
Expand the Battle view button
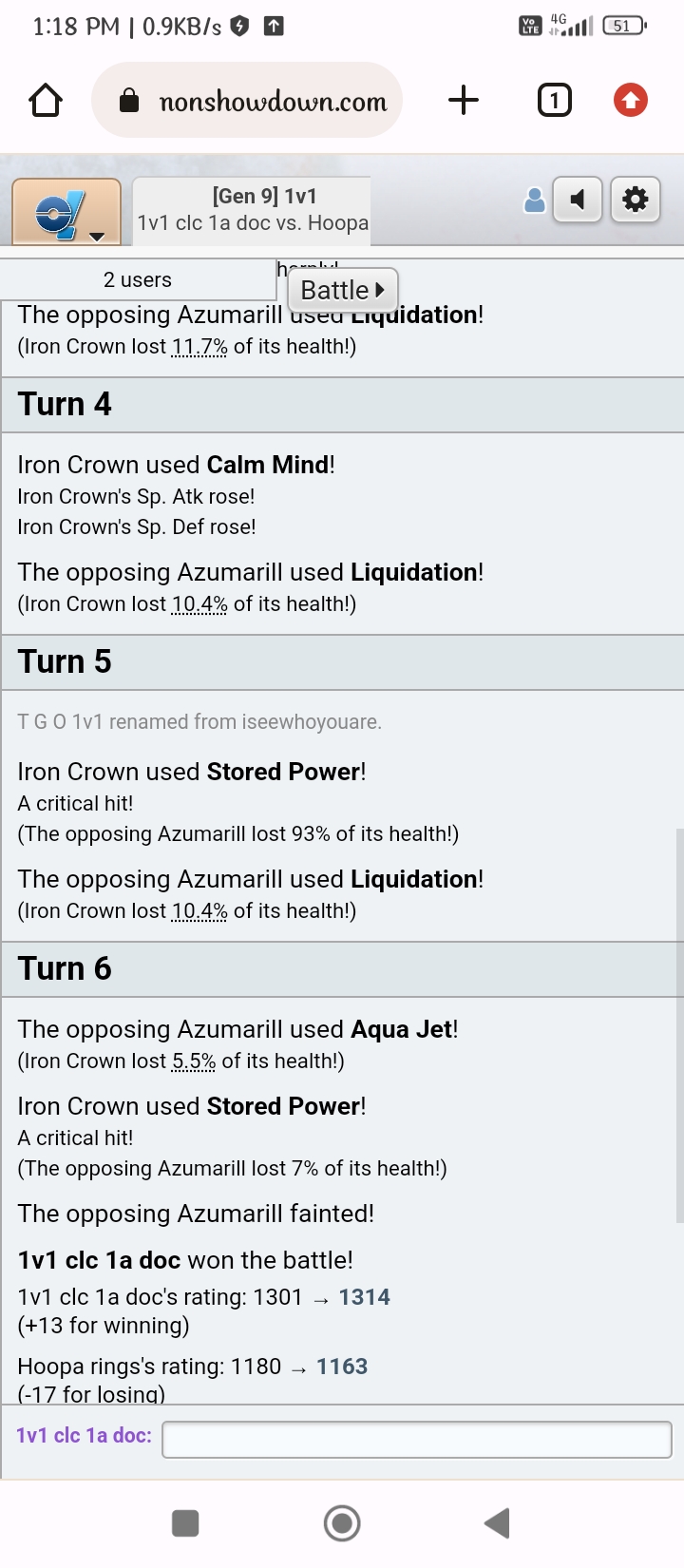342,290
